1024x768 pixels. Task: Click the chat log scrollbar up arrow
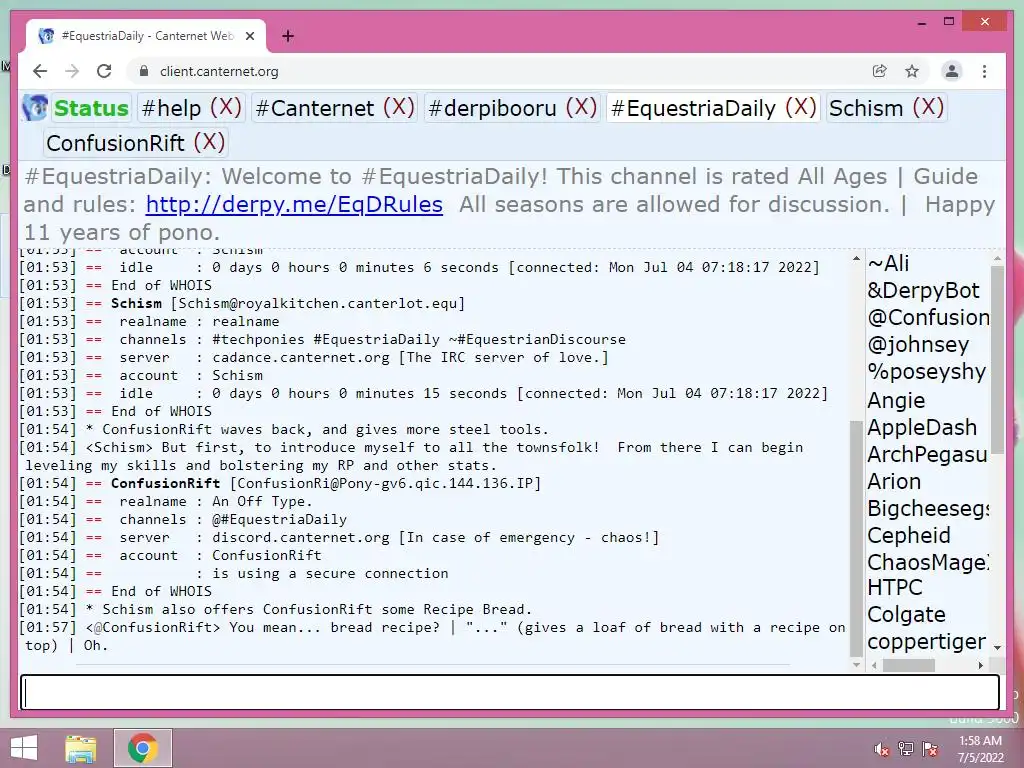[856, 259]
